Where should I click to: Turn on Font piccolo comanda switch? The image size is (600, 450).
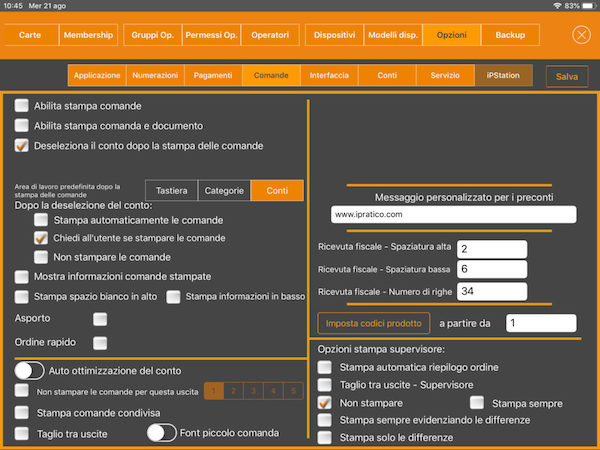pyautogui.click(x=161, y=433)
